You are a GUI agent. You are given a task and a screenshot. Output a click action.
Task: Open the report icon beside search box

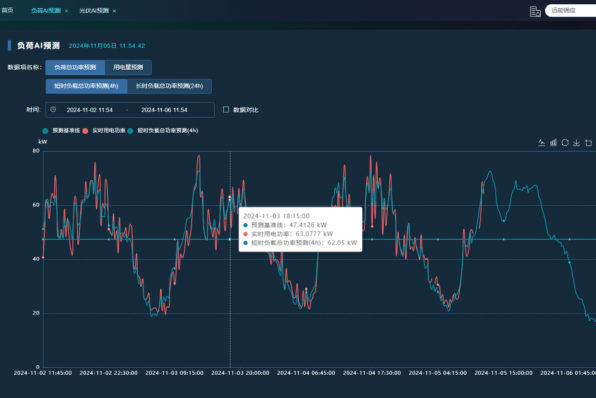[x=535, y=11]
